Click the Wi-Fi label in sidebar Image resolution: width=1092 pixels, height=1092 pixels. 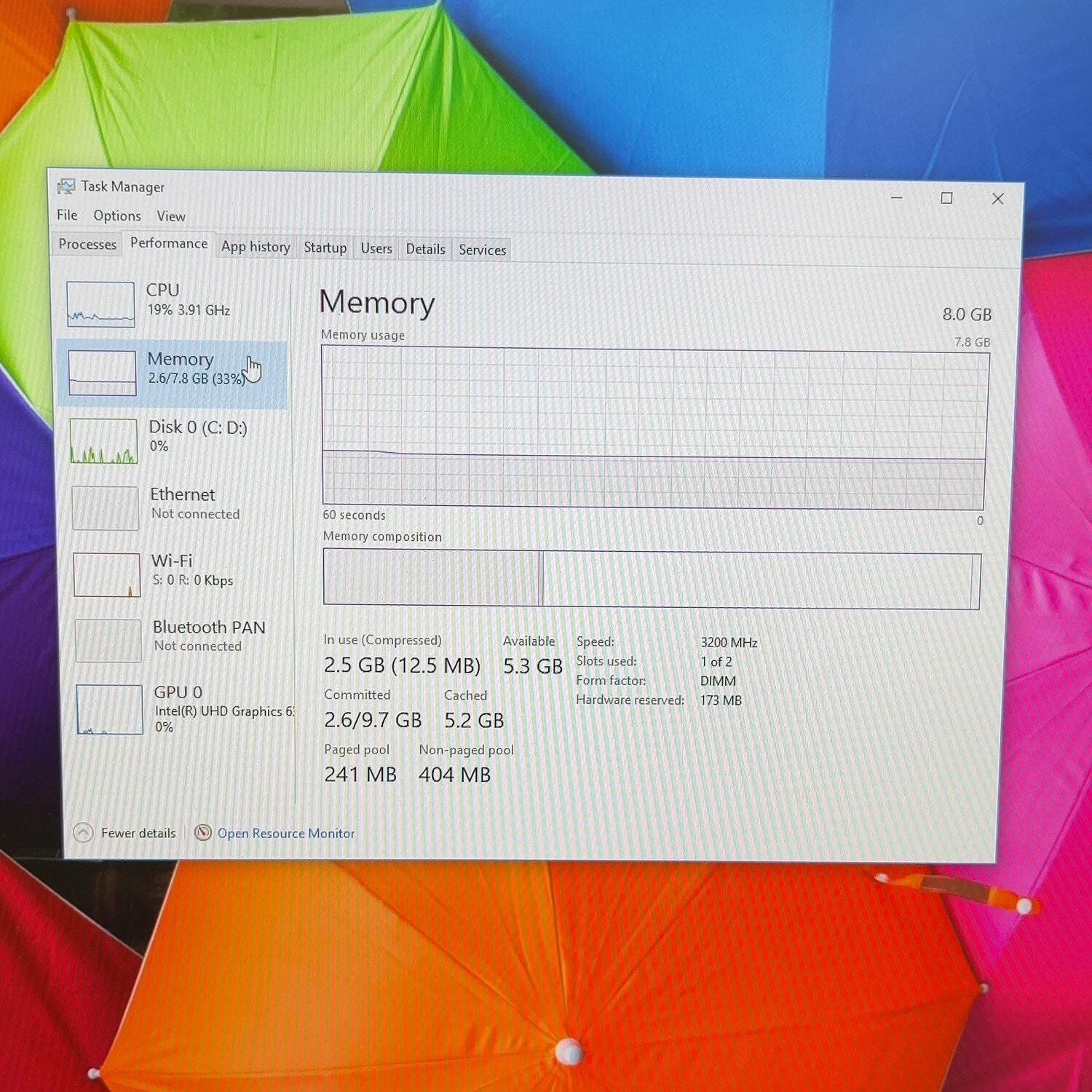(x=172, y=561)
